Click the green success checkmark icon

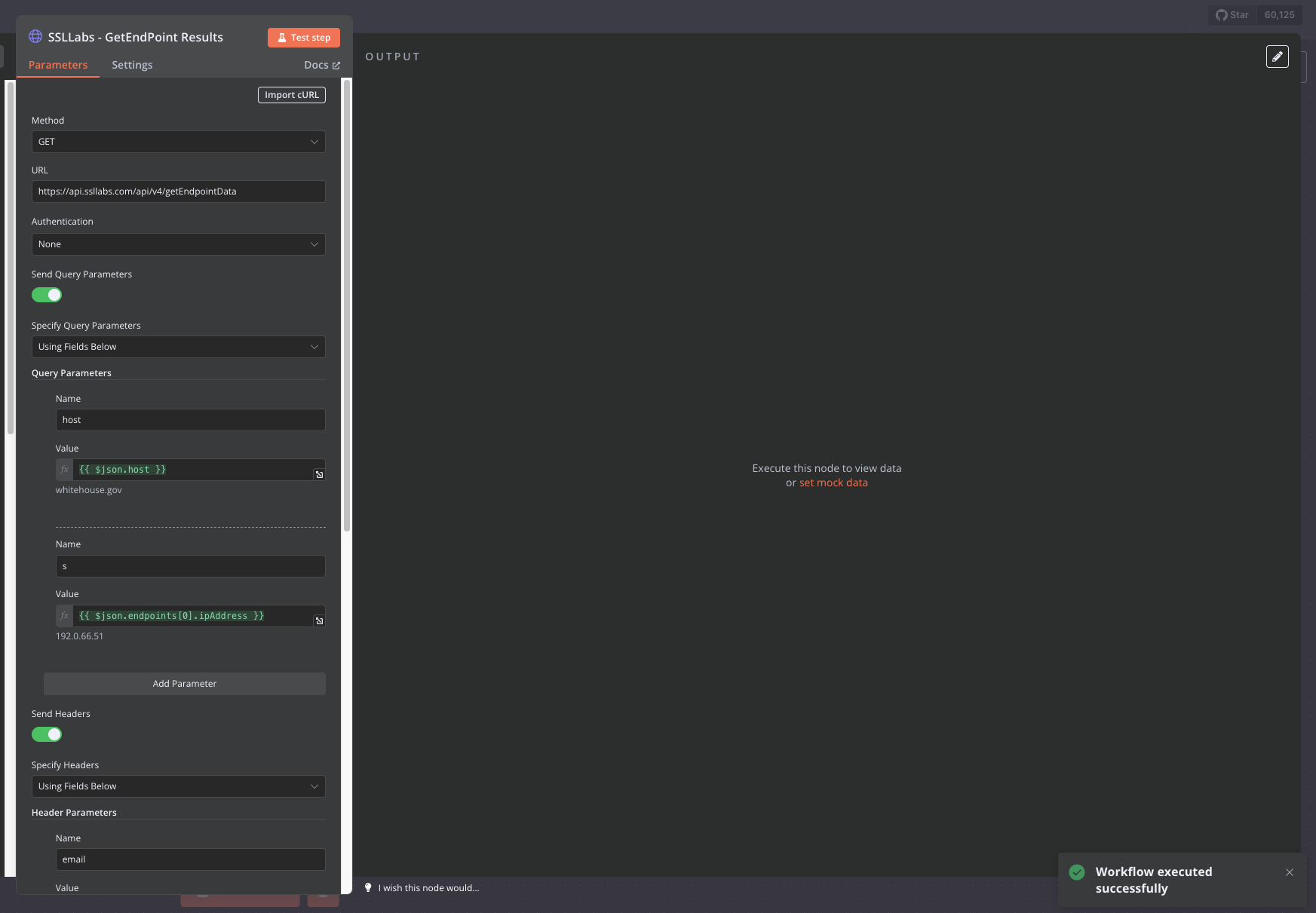pos(1077,872)
